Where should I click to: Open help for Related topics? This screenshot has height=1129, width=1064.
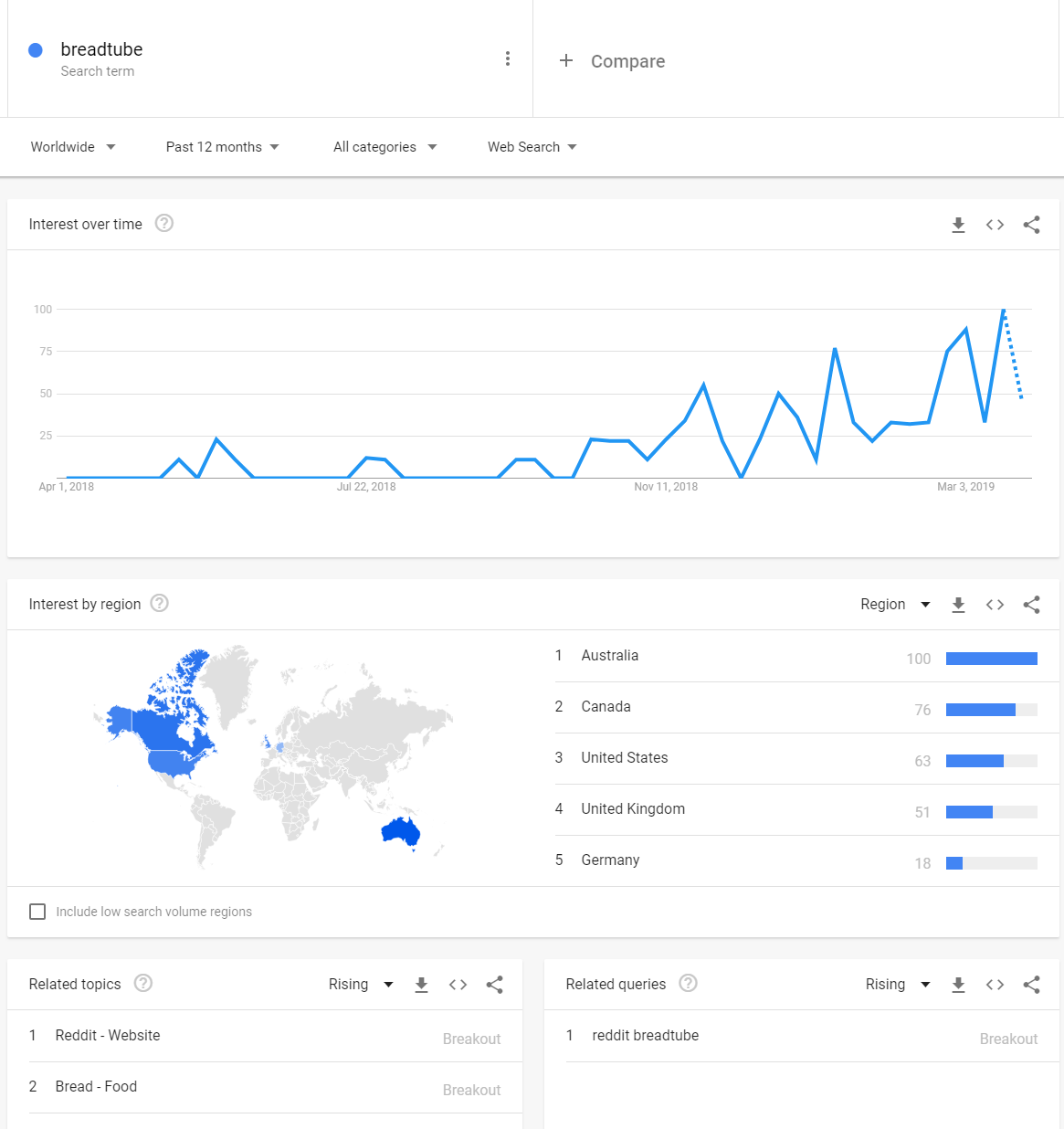tap(143, 984)
